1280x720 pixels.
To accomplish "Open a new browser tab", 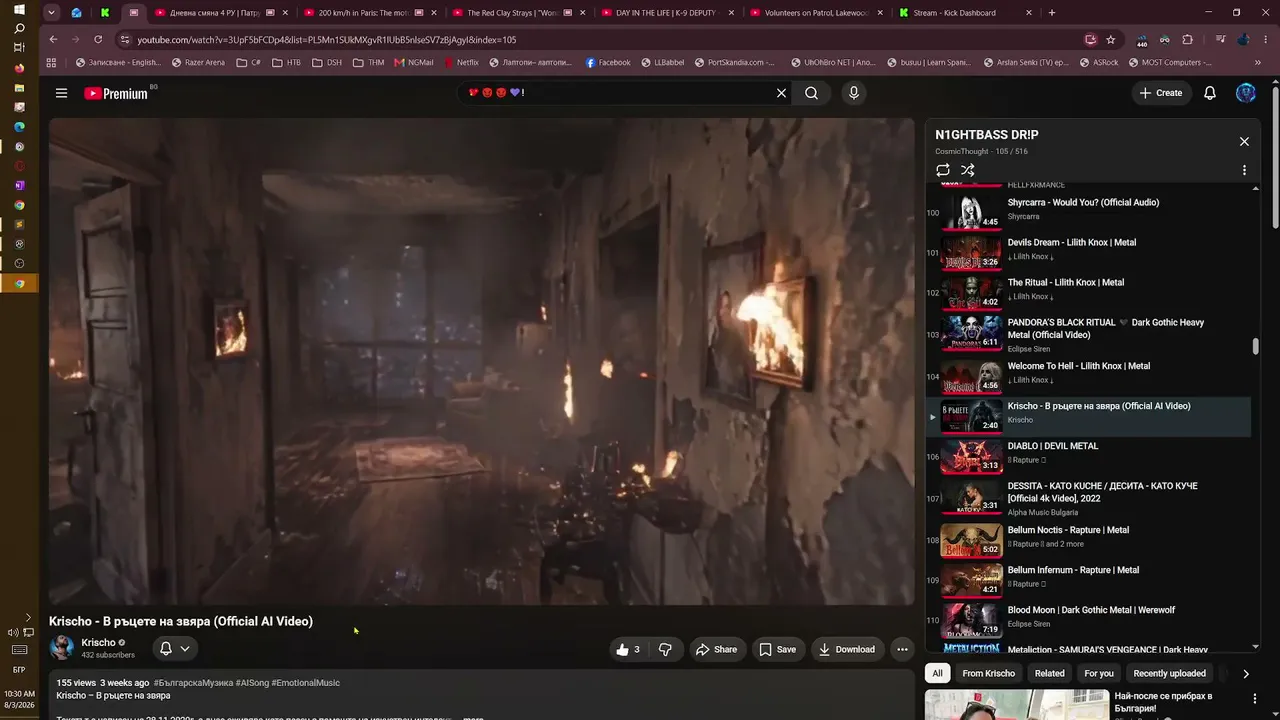I will 1051,13.
